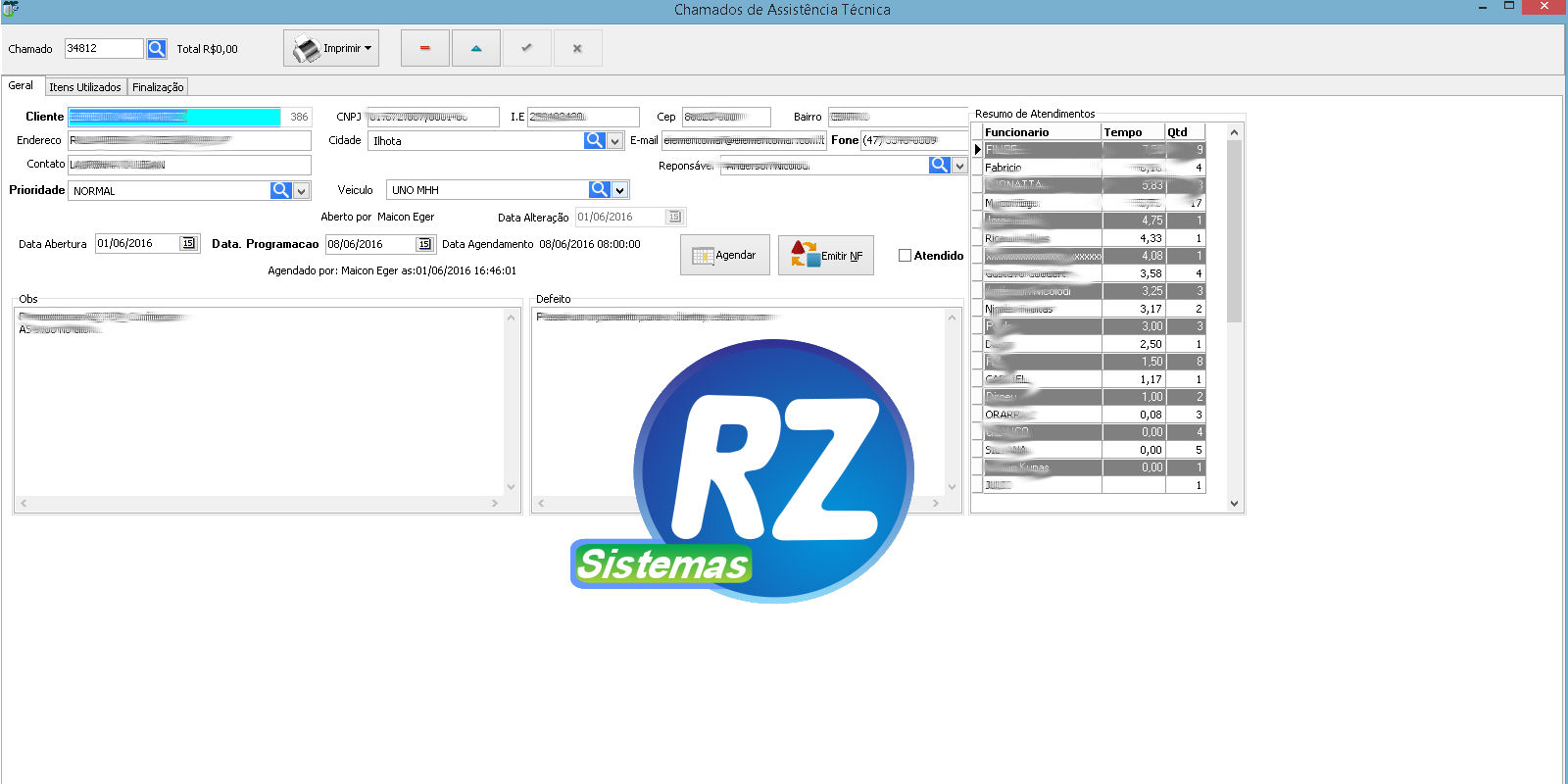Search Responsável with its magnifier icon
Screen dimensions: 1568x784
(940, 165)
